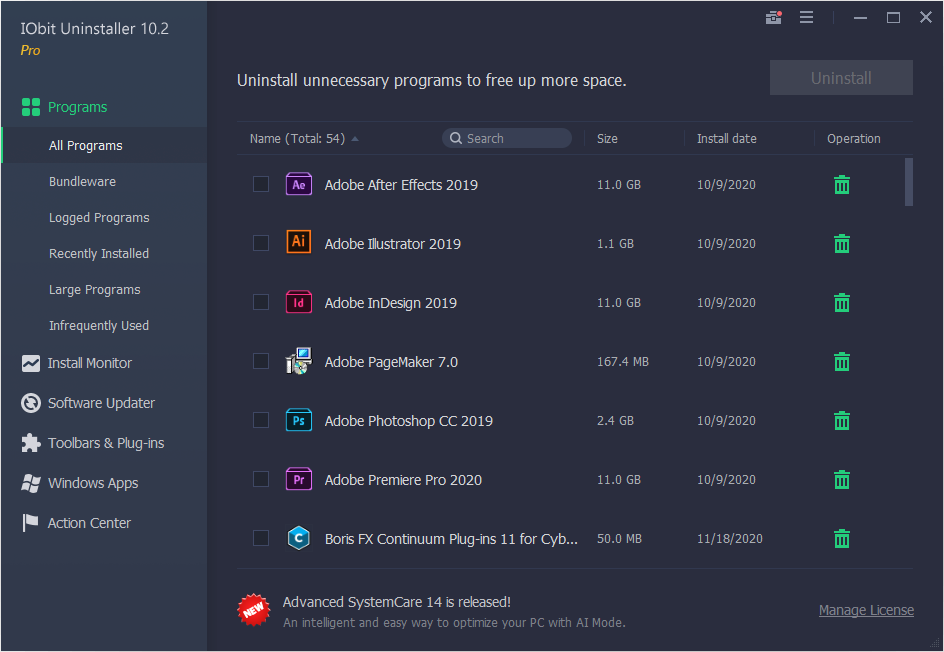Viewport: 944px width, 652px height.
Task: Click the green Programs grid icon
Action: pyautogui.click(x=31, y=107)
